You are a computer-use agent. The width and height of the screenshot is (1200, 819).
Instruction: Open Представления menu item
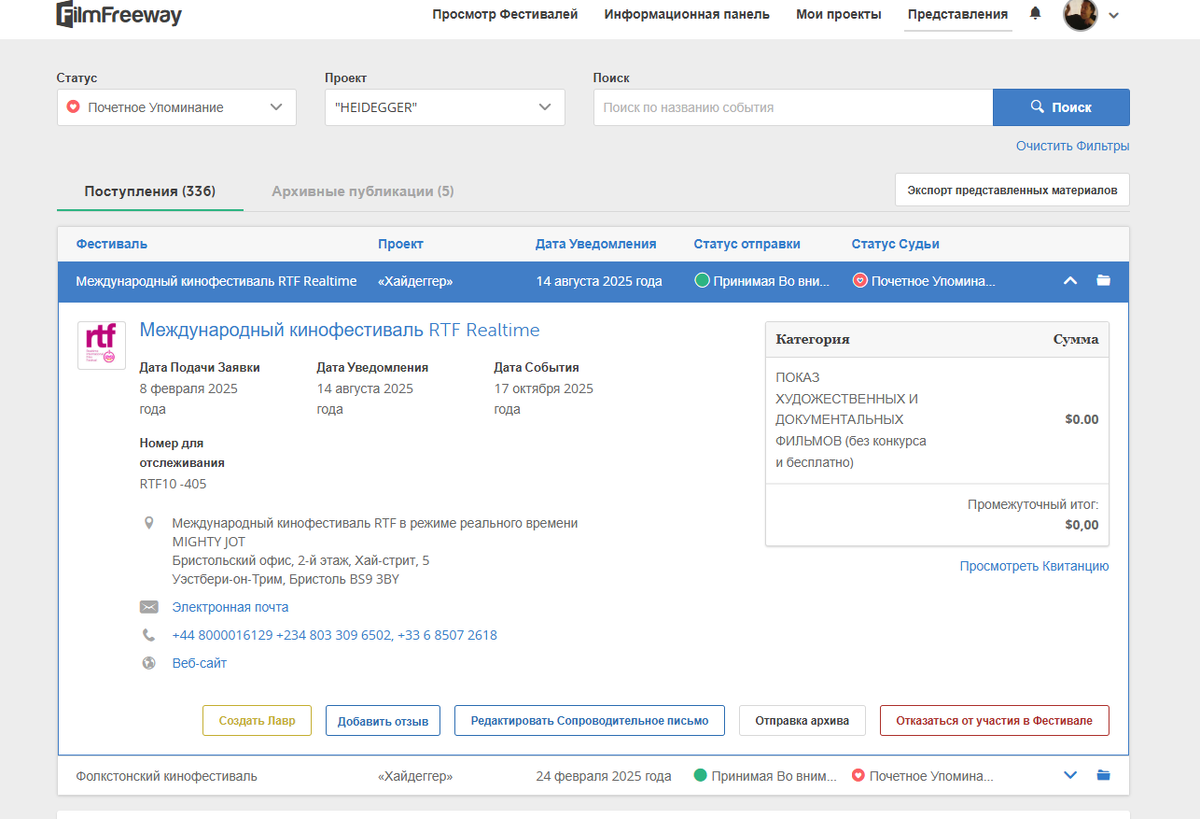tap(958, 14)
